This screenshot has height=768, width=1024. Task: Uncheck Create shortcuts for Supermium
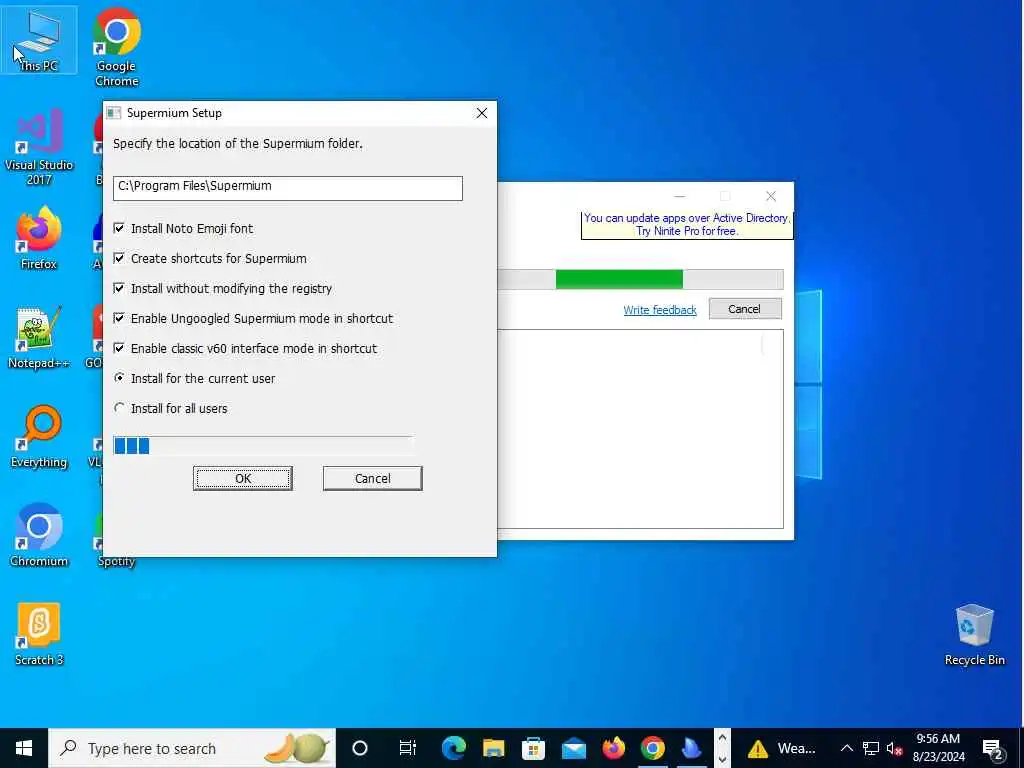click(119, 258)
